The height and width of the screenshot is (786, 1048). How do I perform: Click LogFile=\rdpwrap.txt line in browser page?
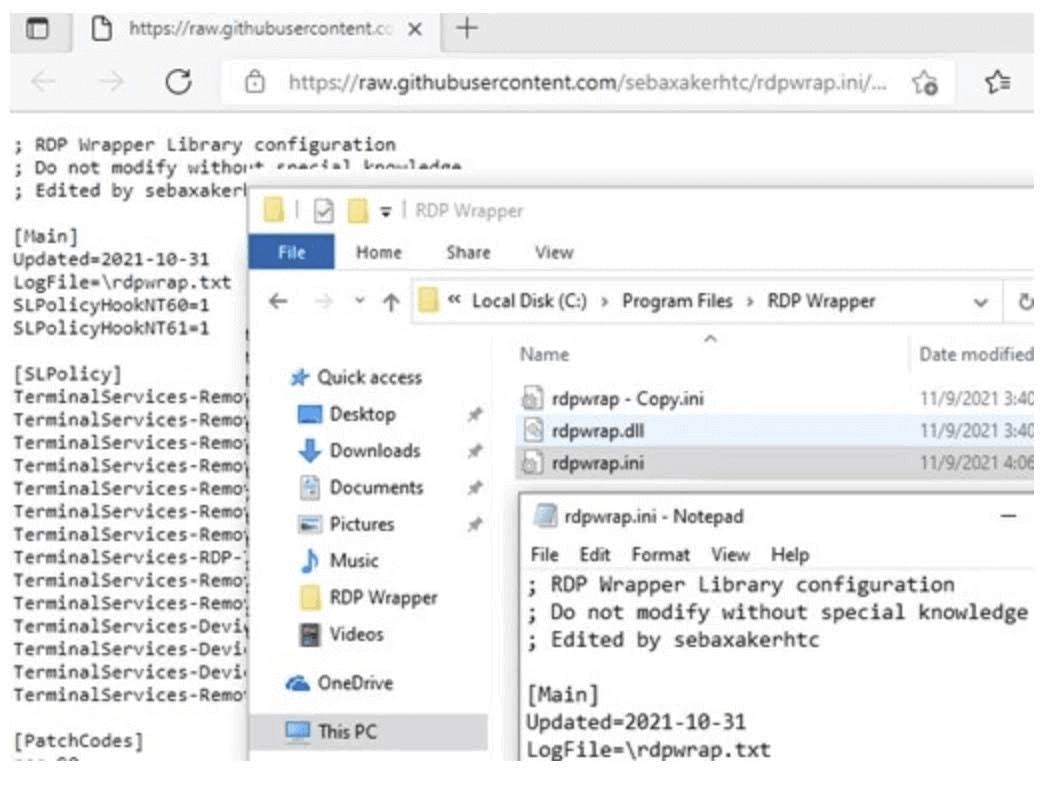tap(122, 283)
